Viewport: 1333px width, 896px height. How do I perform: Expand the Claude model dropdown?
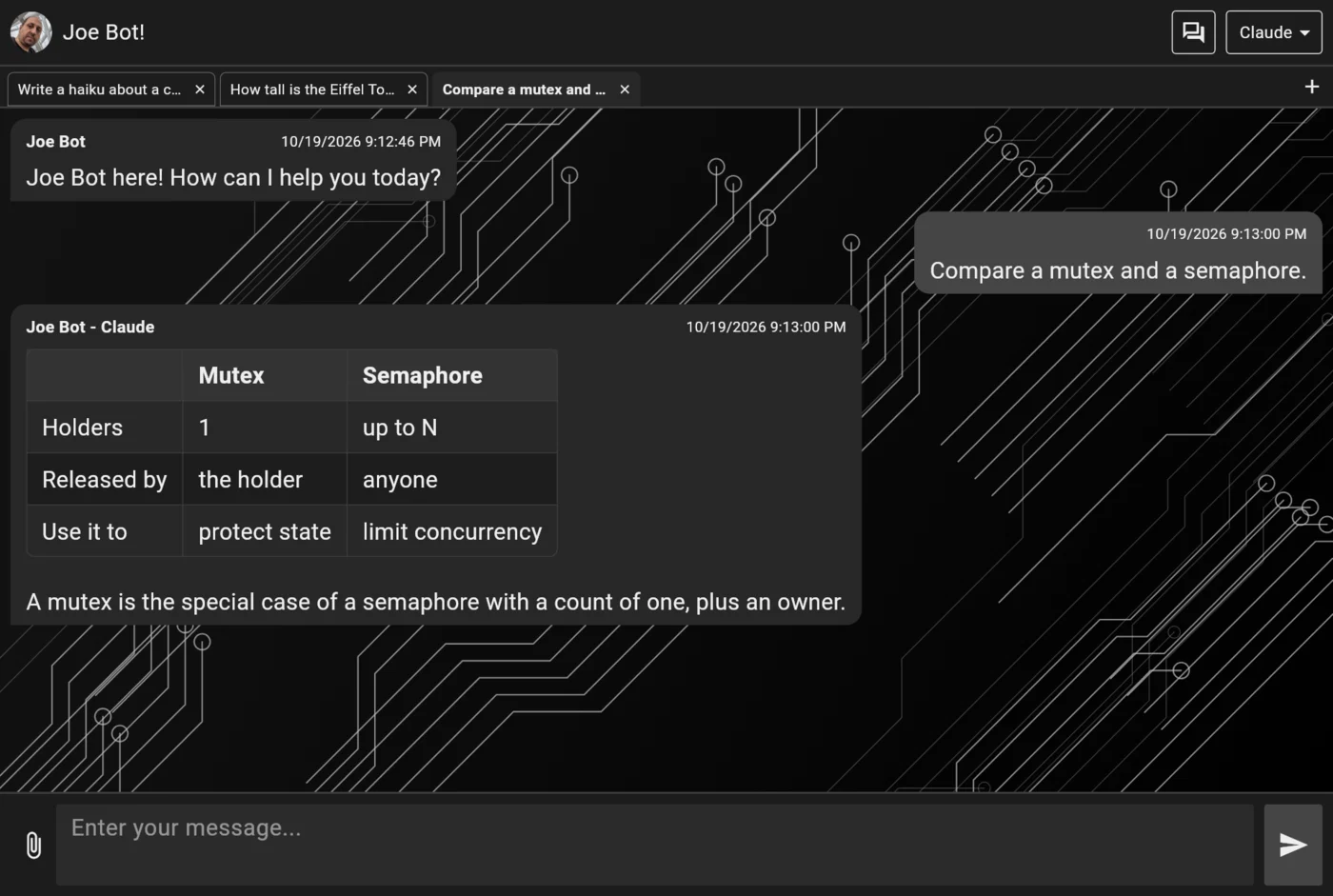coord(1274,32)
